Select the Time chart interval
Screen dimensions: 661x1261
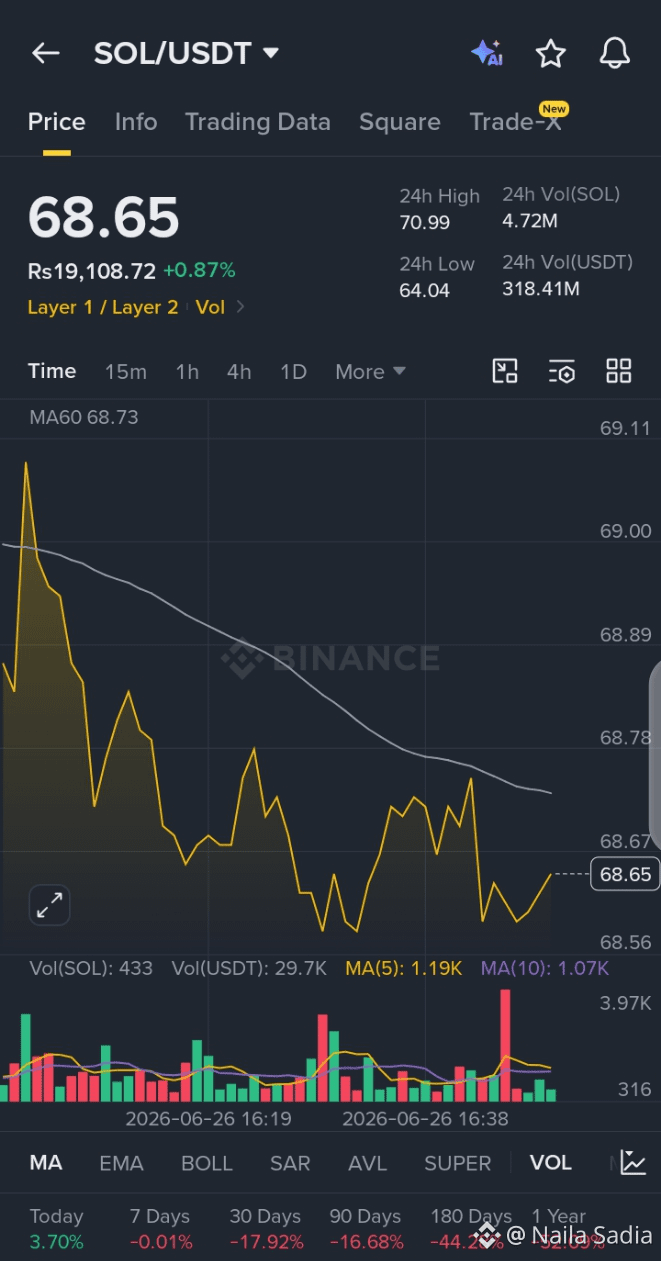pyautogui.click(x=52, y=371)
